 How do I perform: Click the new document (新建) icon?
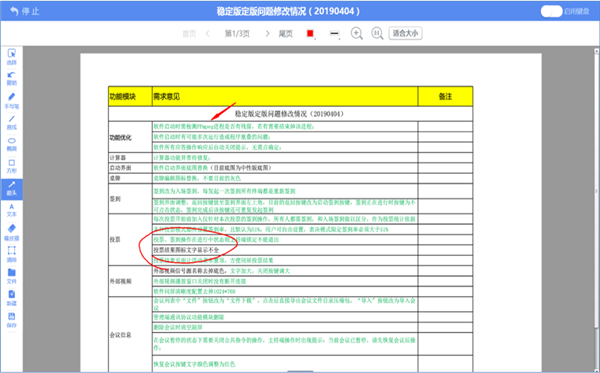click(x=11, y=298)
